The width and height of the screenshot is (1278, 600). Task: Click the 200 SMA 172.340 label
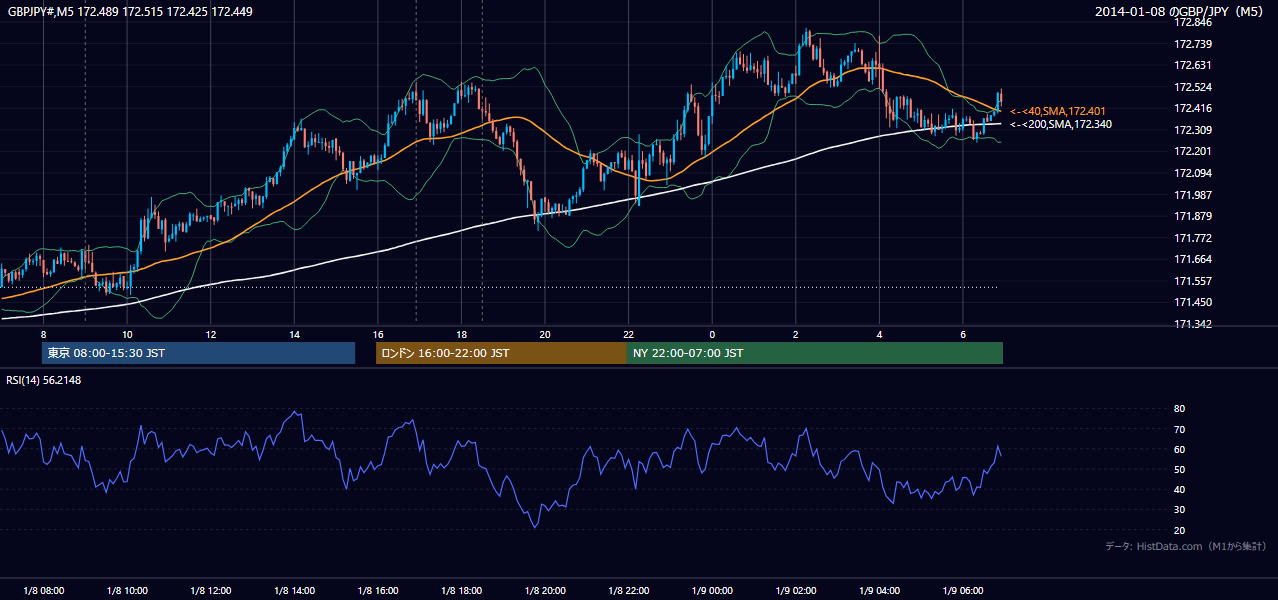point(1060,124)
